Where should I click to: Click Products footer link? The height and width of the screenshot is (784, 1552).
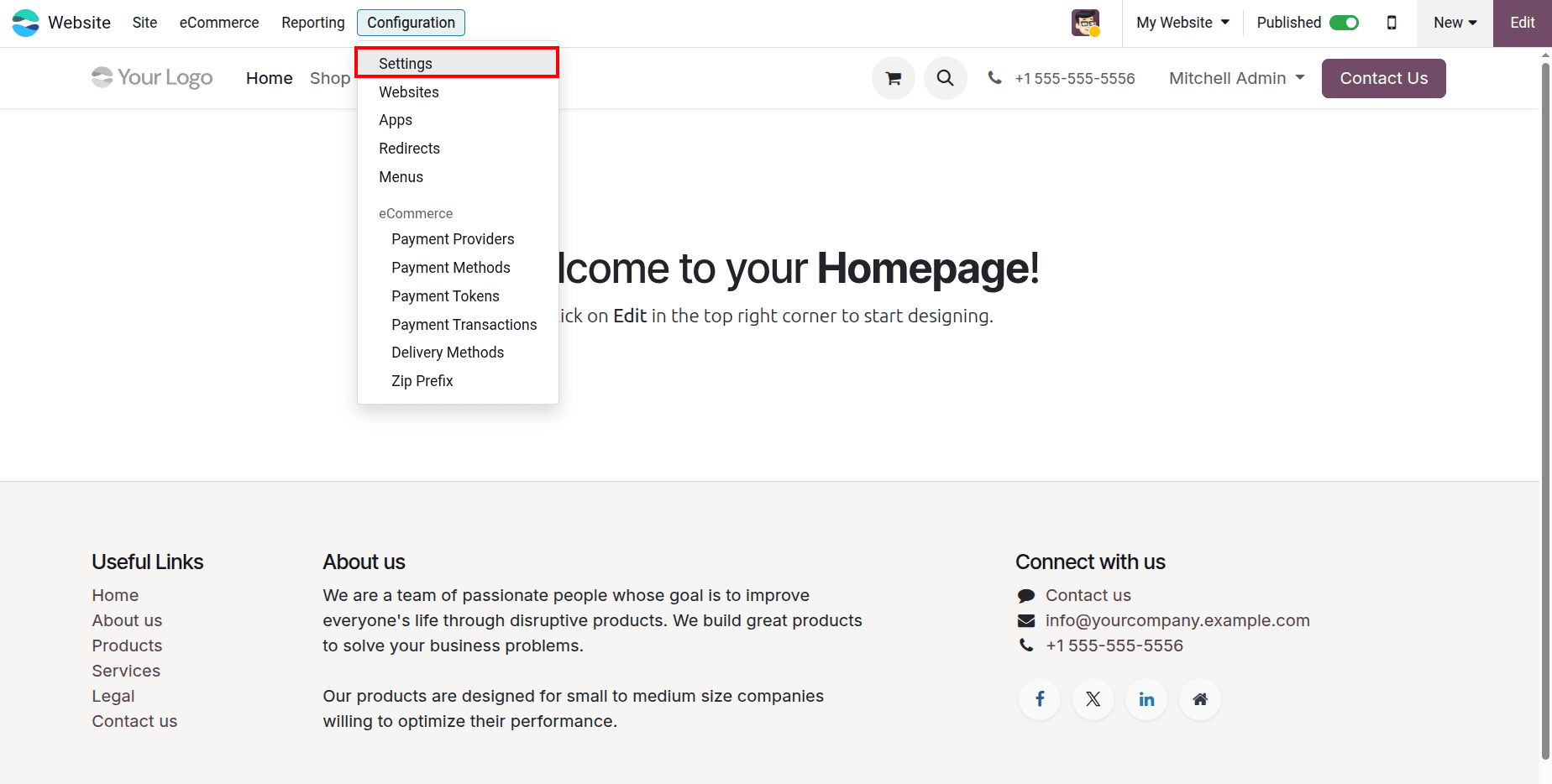pos(127,645)
